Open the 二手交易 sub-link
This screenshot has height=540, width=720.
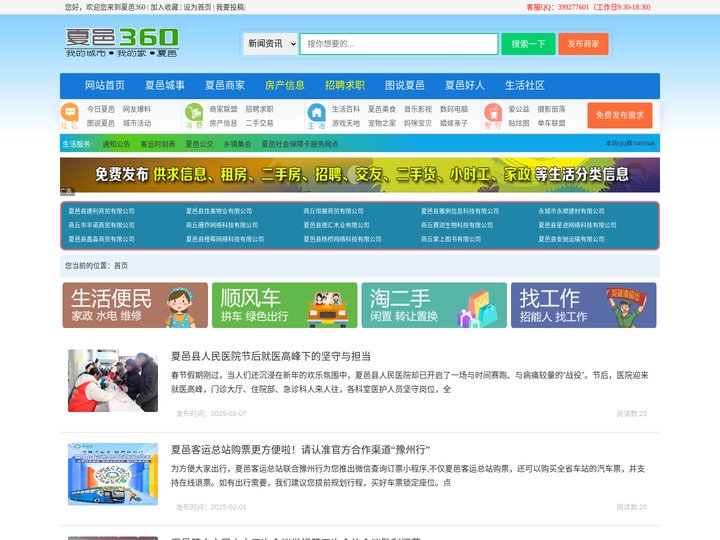click(x=259, y=123)
